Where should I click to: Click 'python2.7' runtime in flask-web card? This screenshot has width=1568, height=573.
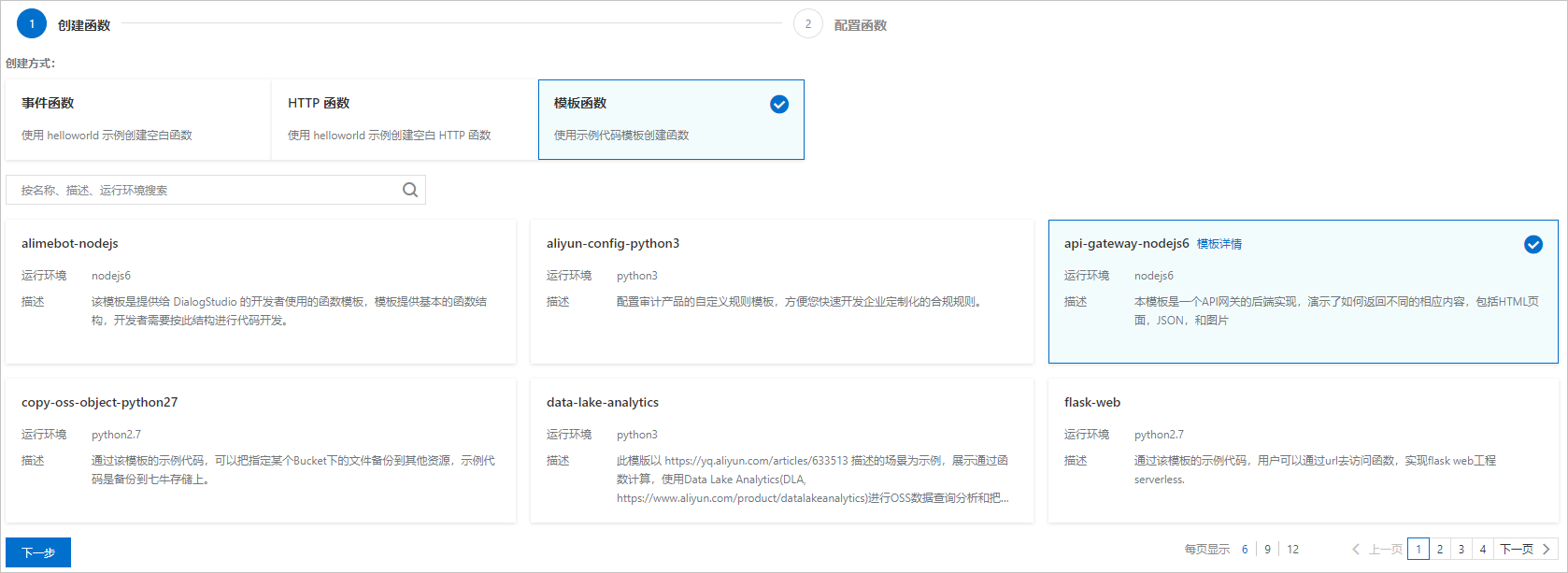(x=1159, y=435)
